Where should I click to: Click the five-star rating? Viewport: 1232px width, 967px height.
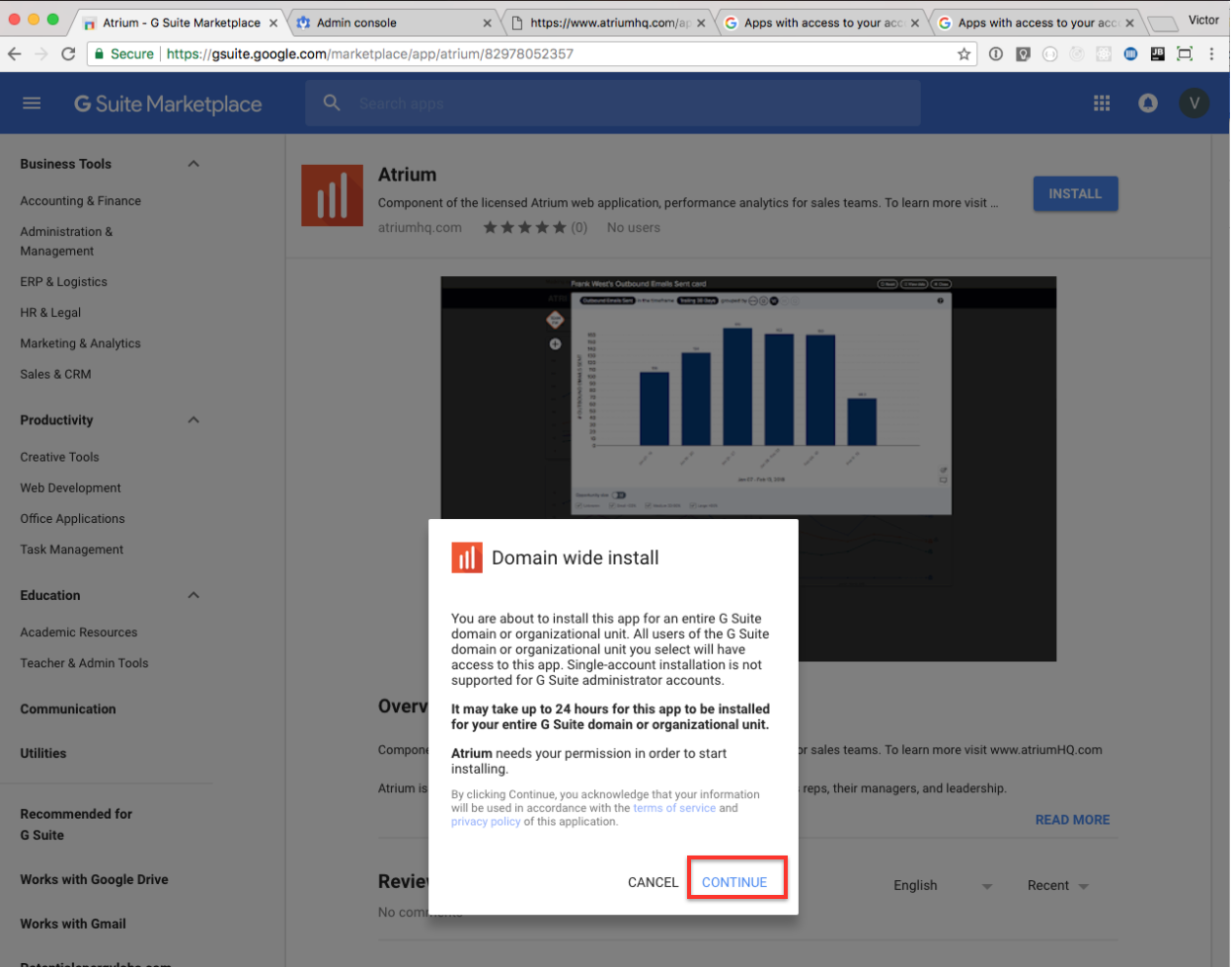pos(524,228)
